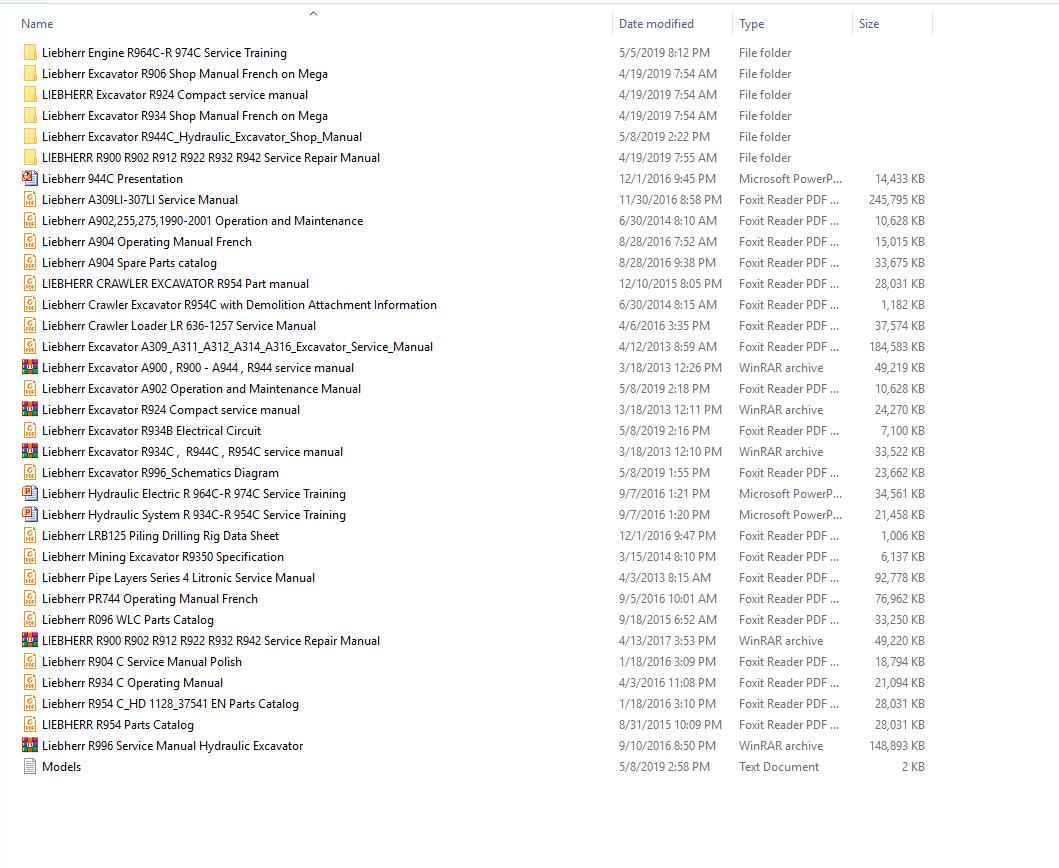Screen dimensions: 1059x868
Task: Select Liebherr Pipe Layers Series 4 Litronic Service Manual
Action: [x=178, y=578]
